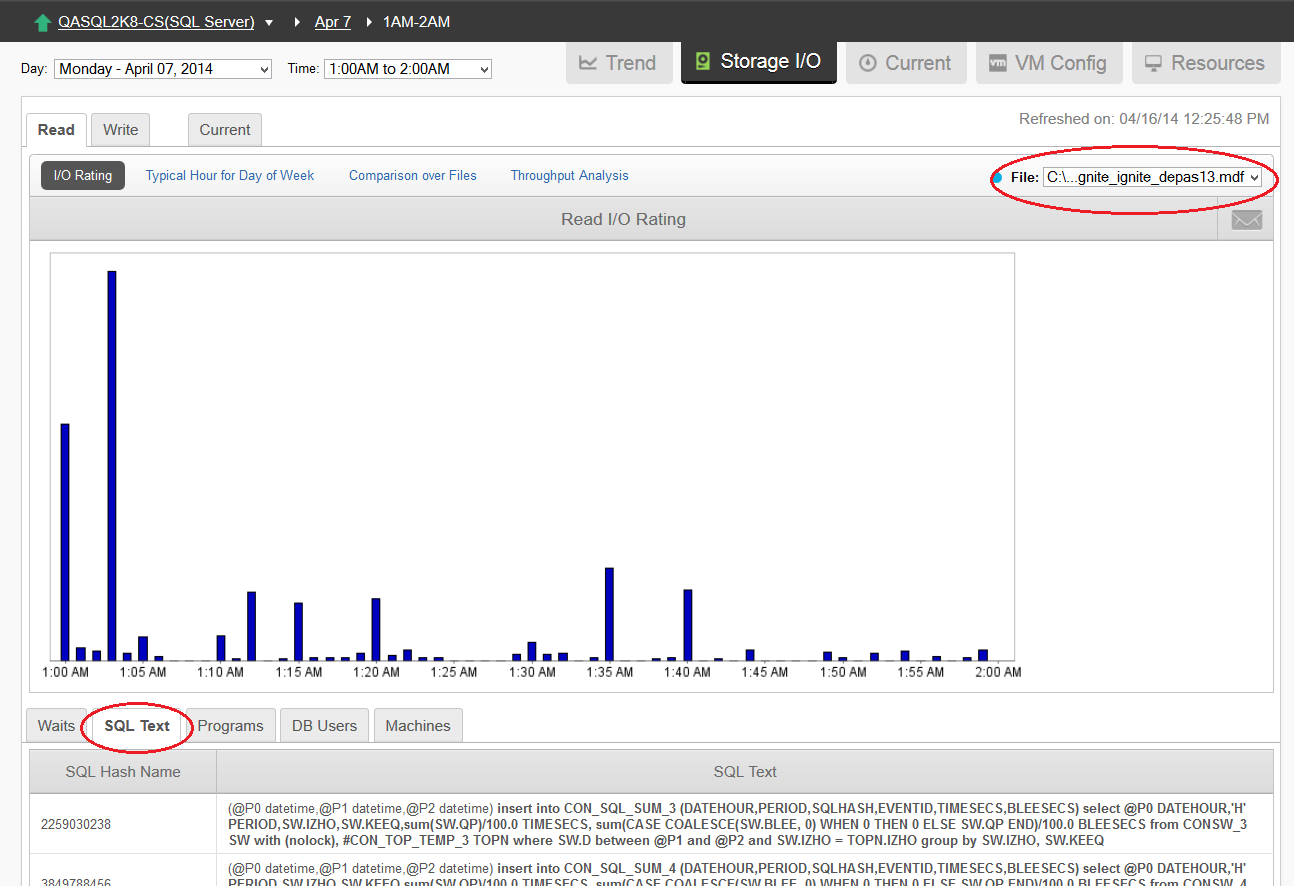Open the Day dropdown

[163, 69]
